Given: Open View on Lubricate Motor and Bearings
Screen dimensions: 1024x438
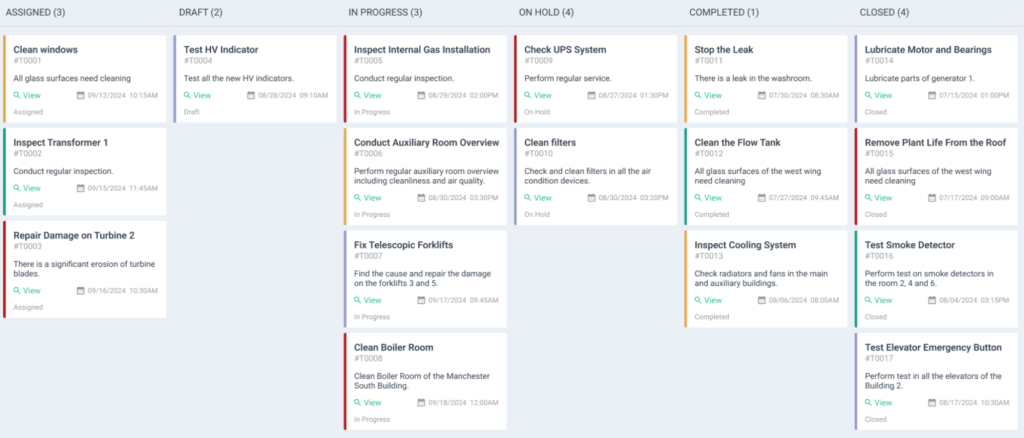Looking at the screenshot, I should 878,95.
